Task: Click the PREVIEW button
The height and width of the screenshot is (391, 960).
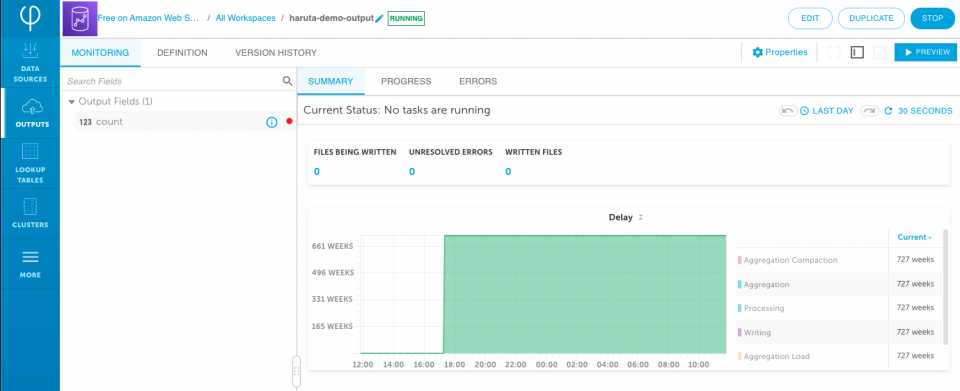Action: (x=925, y=53)
